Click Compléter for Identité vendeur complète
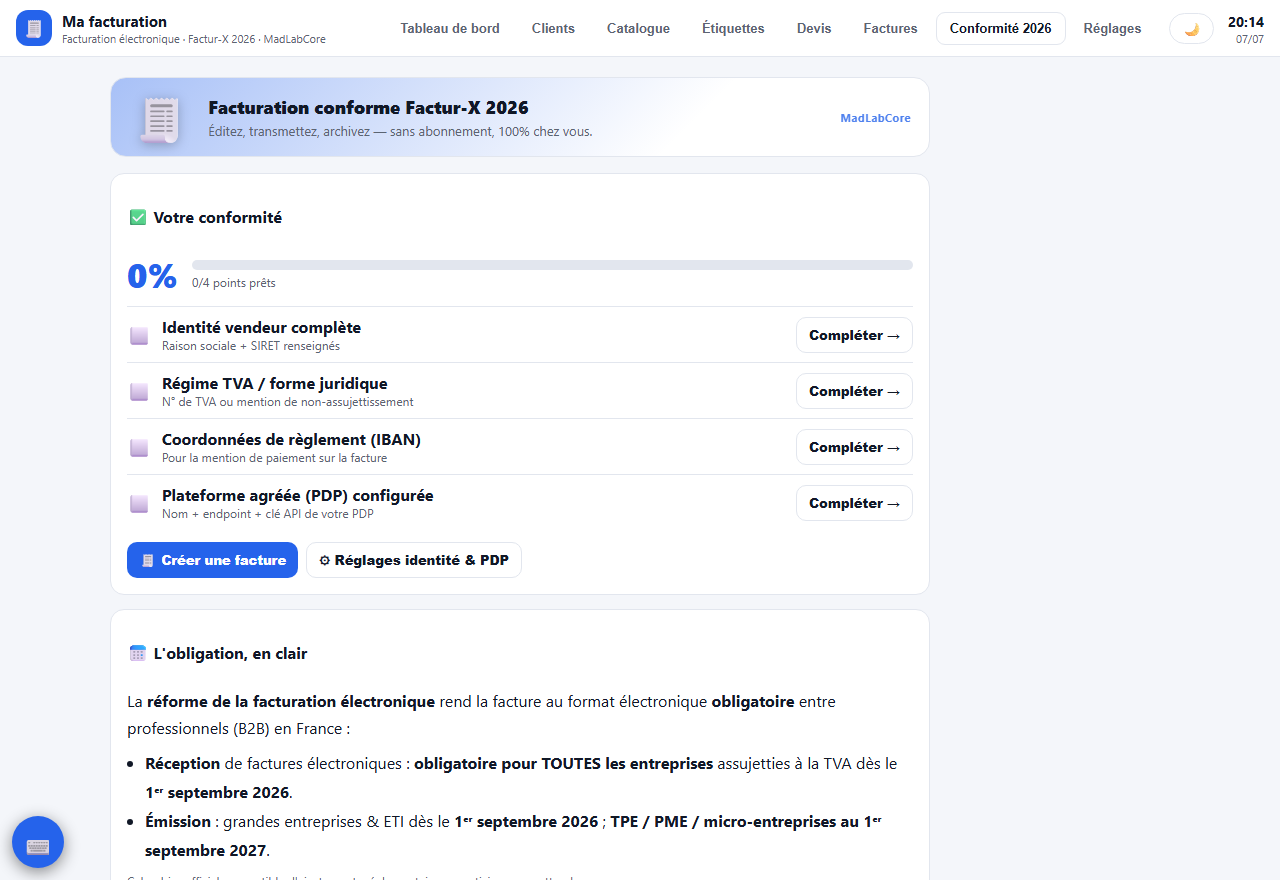This screenshot has width=1280, height=880. 854,335
